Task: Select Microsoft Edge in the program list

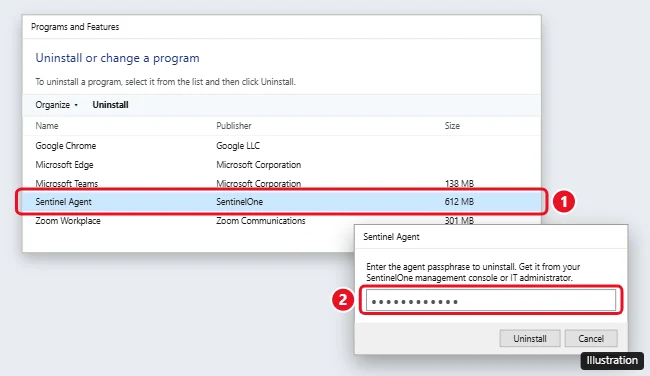Action: point(64,165)
